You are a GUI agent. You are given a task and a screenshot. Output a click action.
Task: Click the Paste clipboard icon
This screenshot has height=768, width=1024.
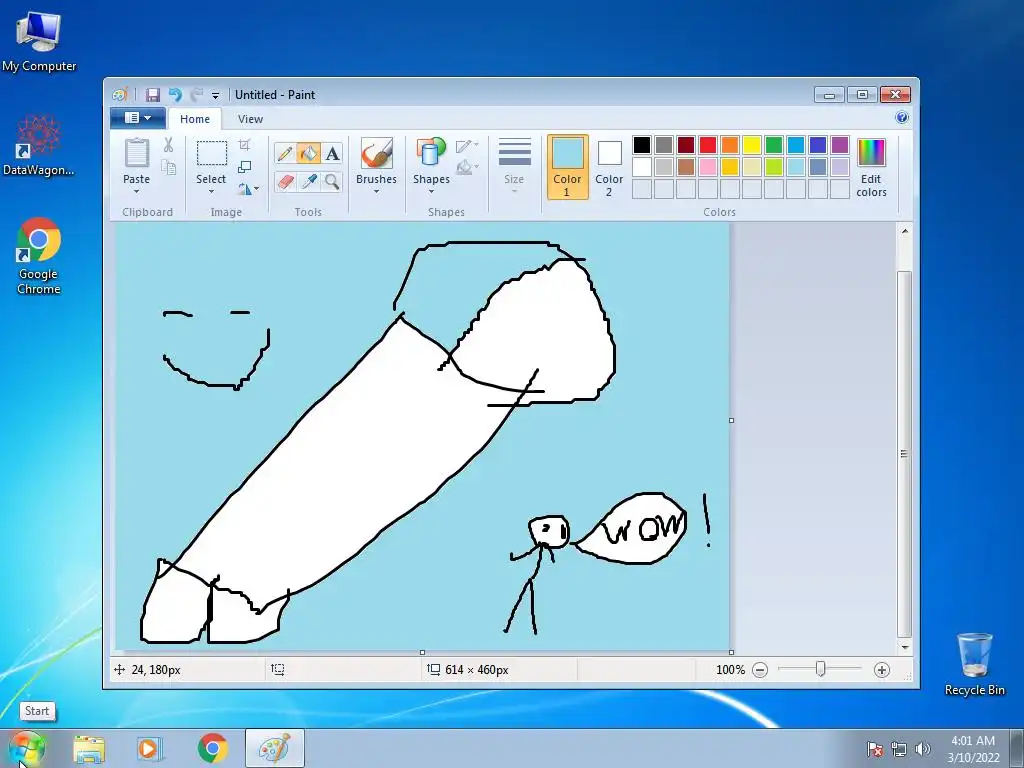coord(136,153)
